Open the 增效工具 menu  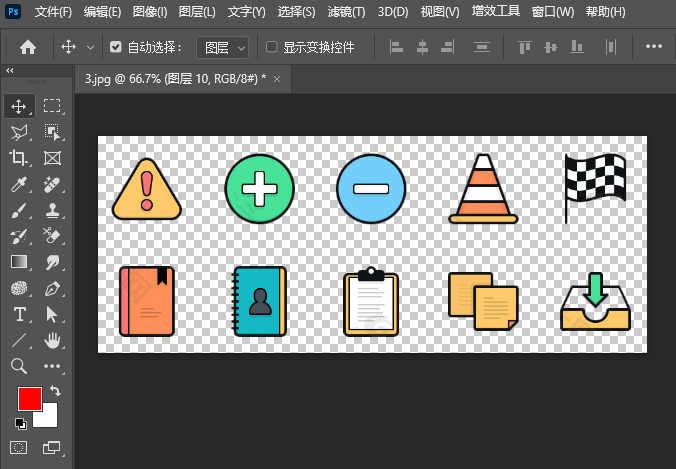[x=495, y=11]
